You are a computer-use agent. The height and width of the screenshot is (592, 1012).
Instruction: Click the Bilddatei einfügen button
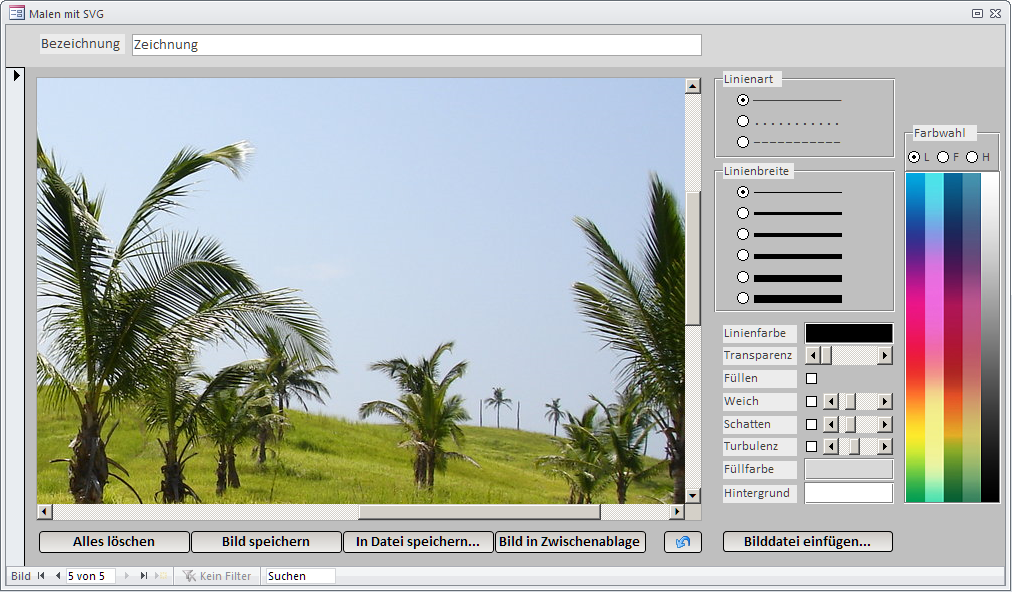click(x=807, y=542)
